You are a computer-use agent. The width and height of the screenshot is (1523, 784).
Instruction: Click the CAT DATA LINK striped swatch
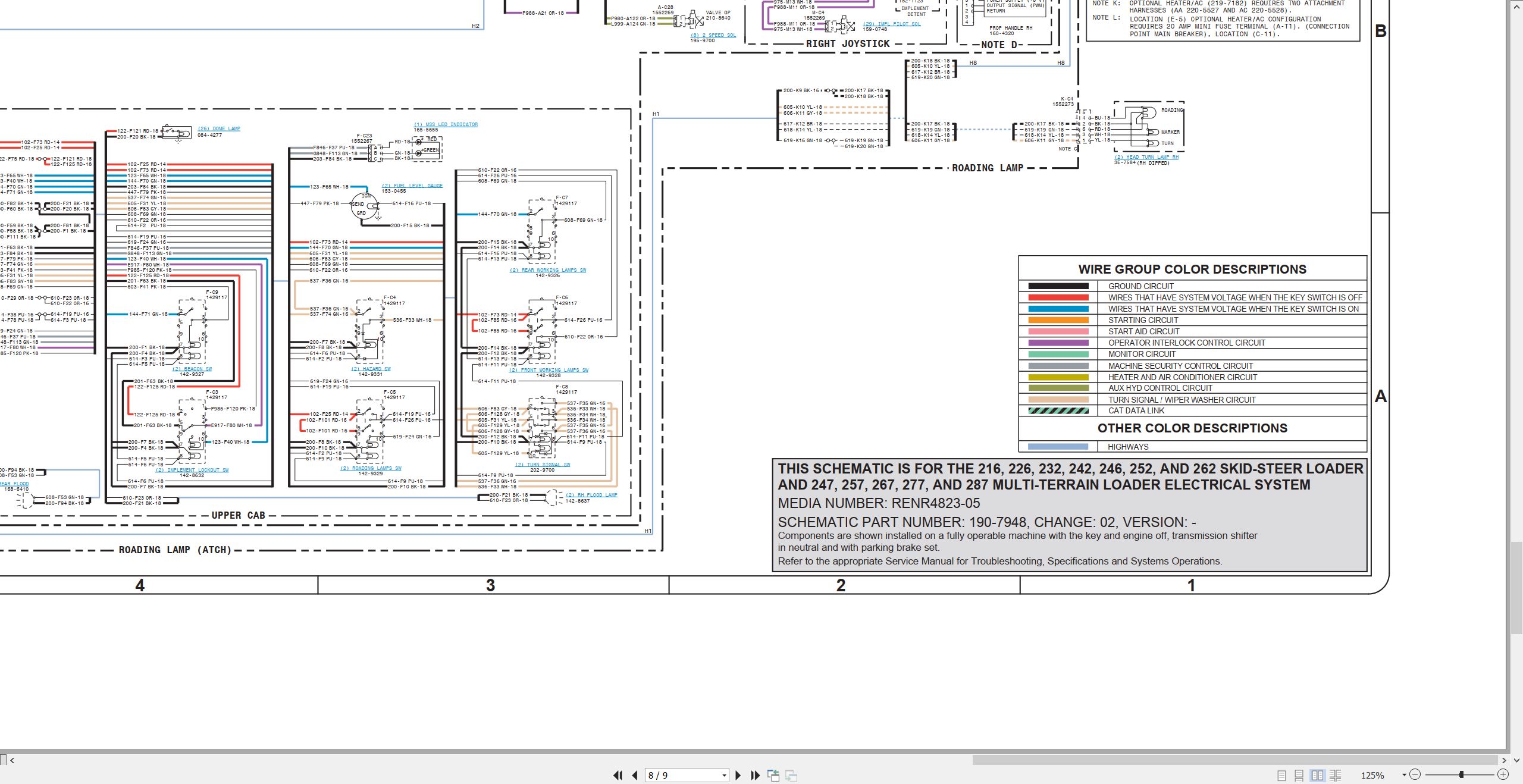pyautogui.click(x=1058, y=410)
